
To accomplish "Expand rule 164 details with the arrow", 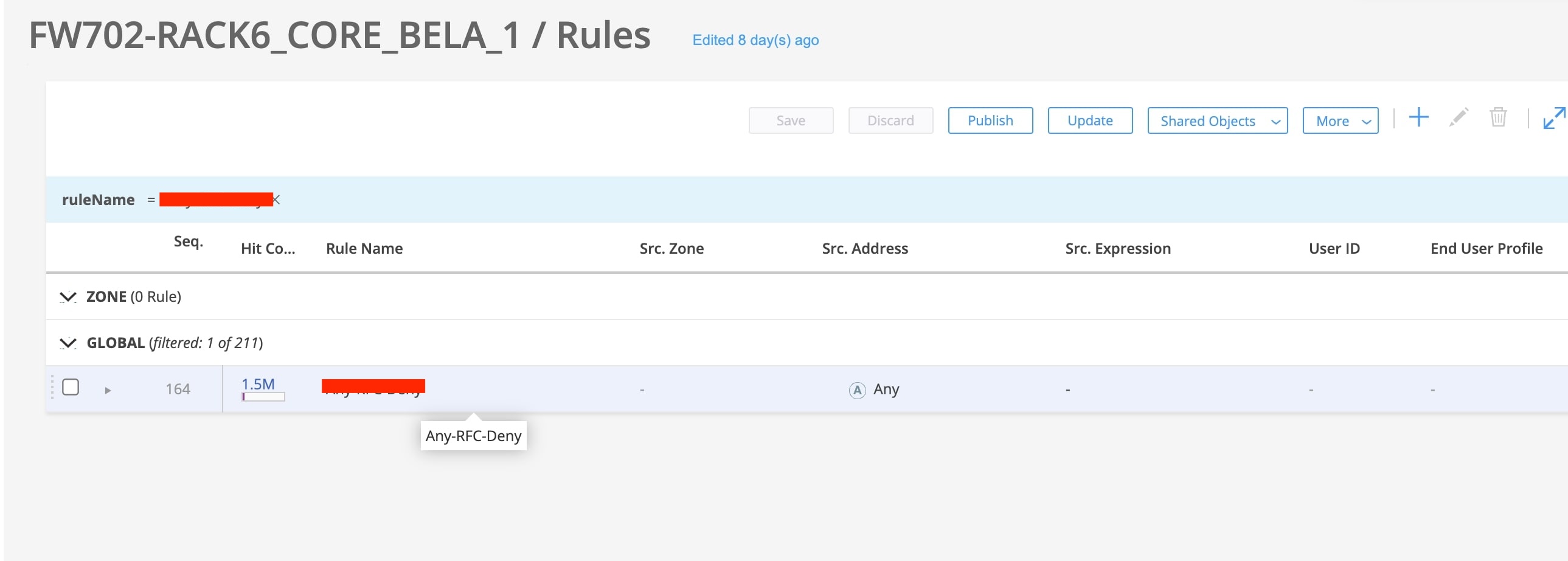I will pyautogui.click(x=108, y=391).
